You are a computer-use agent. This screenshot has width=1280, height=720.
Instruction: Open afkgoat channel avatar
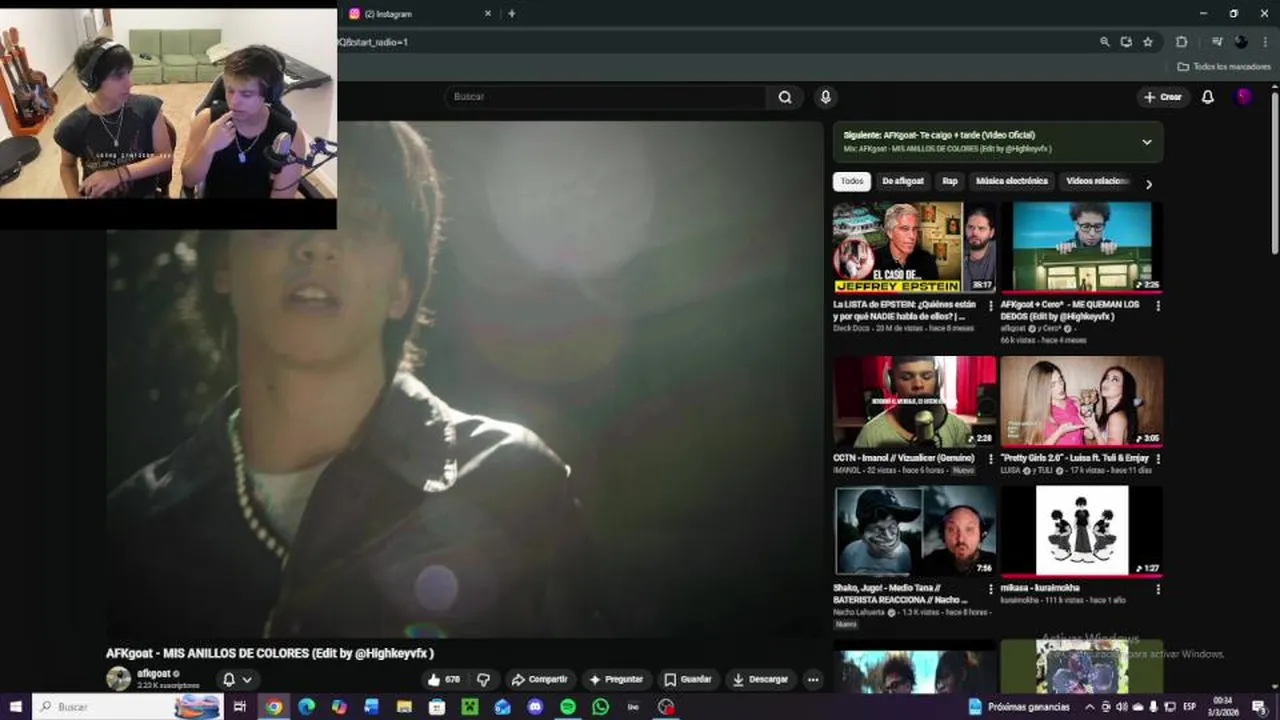pos(119,678)
